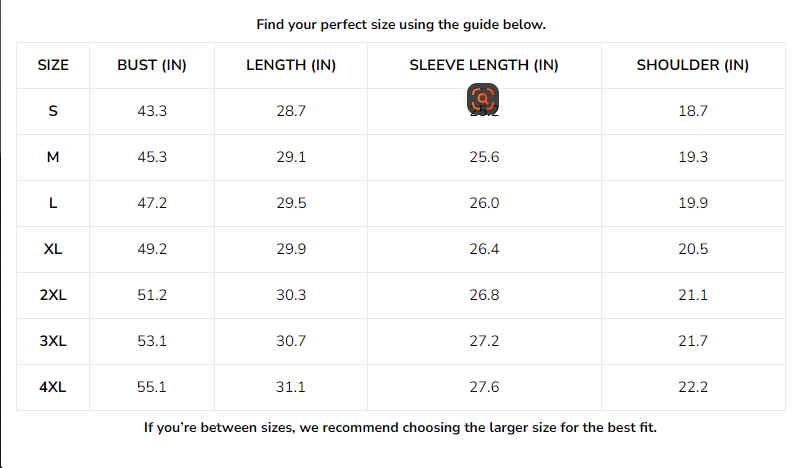
Task: Click the 22.2 shoulder value
Action: [x=693, y=387]
